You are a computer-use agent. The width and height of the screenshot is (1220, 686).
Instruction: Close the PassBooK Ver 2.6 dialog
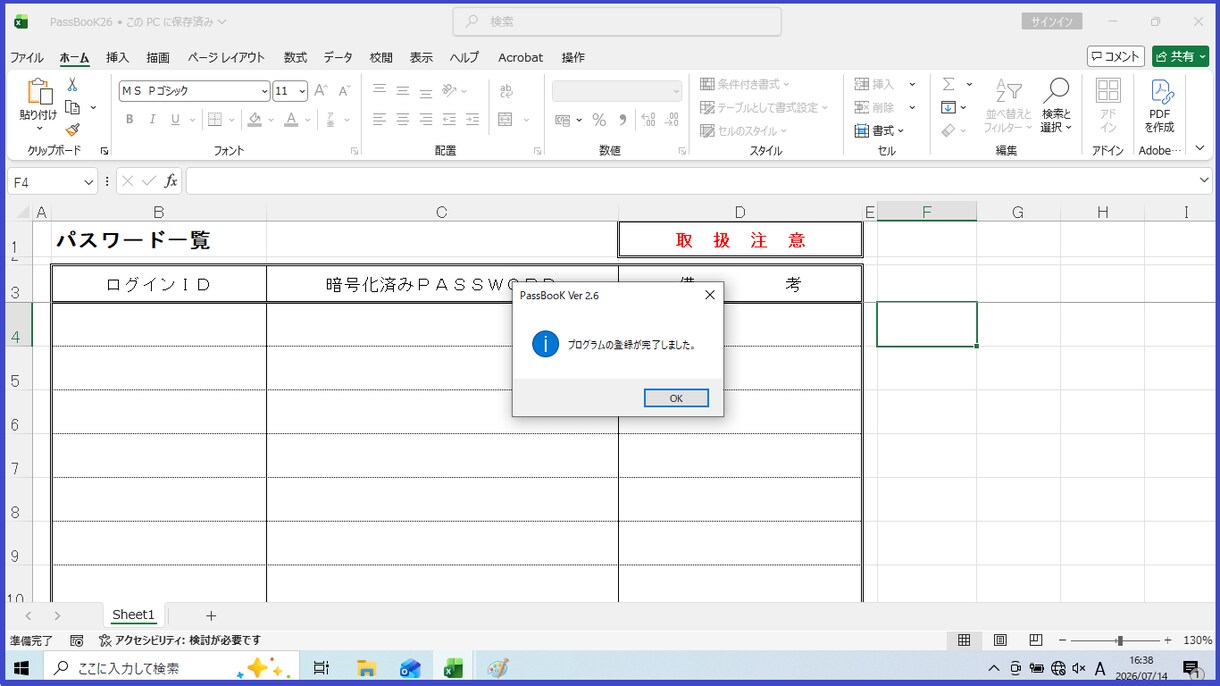pos(709,295)
